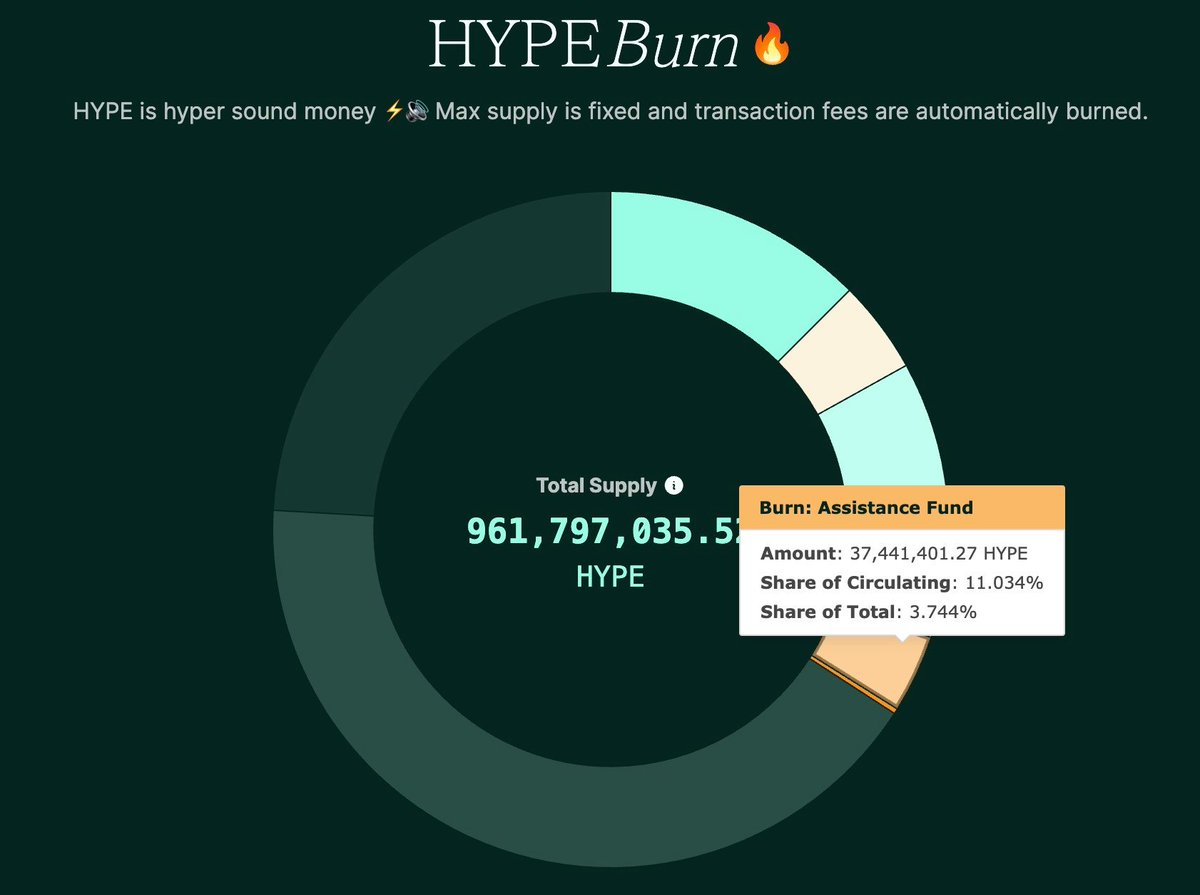Image resolution: width=1200 pixels, height=895 pixels.
Task: Click the HYPE Burn page title
Action: (x=583, y=46)
